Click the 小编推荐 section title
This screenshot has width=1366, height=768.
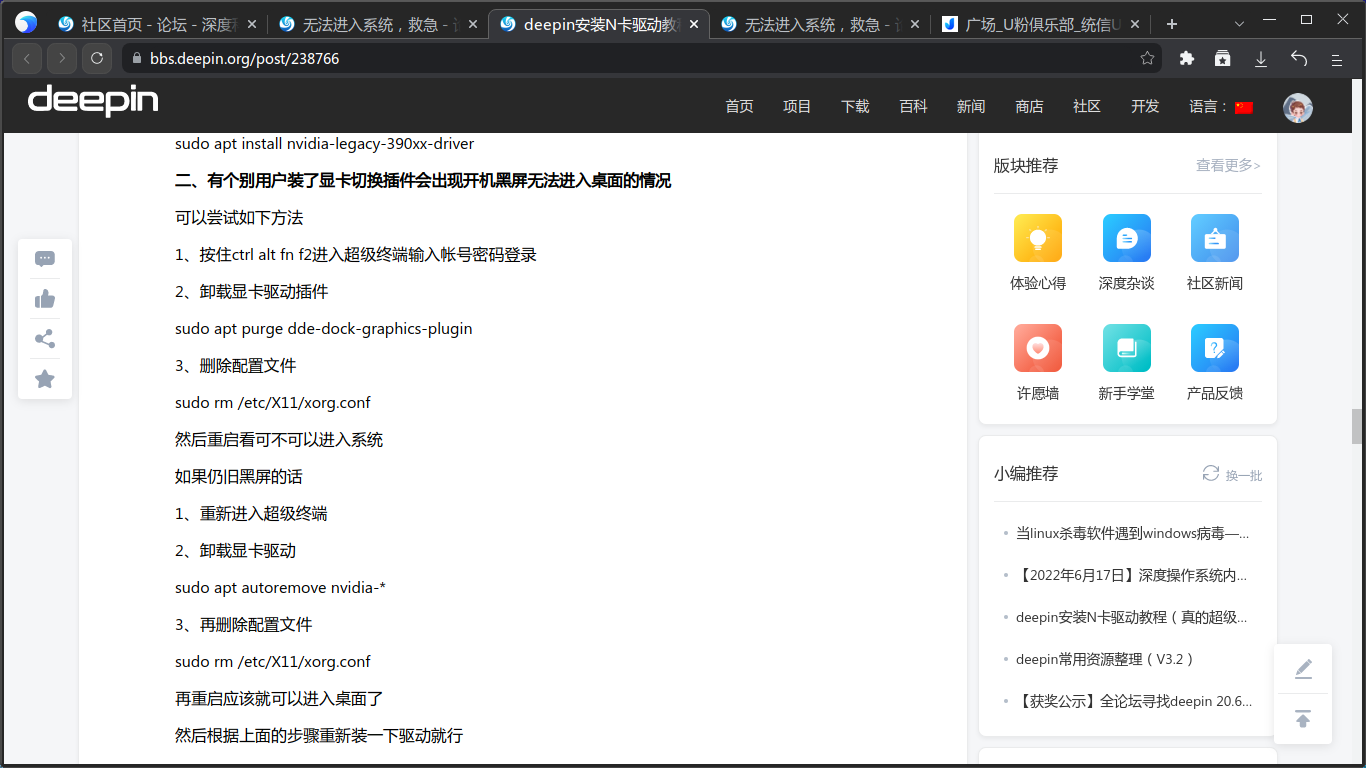click(x=1026, y=474)
